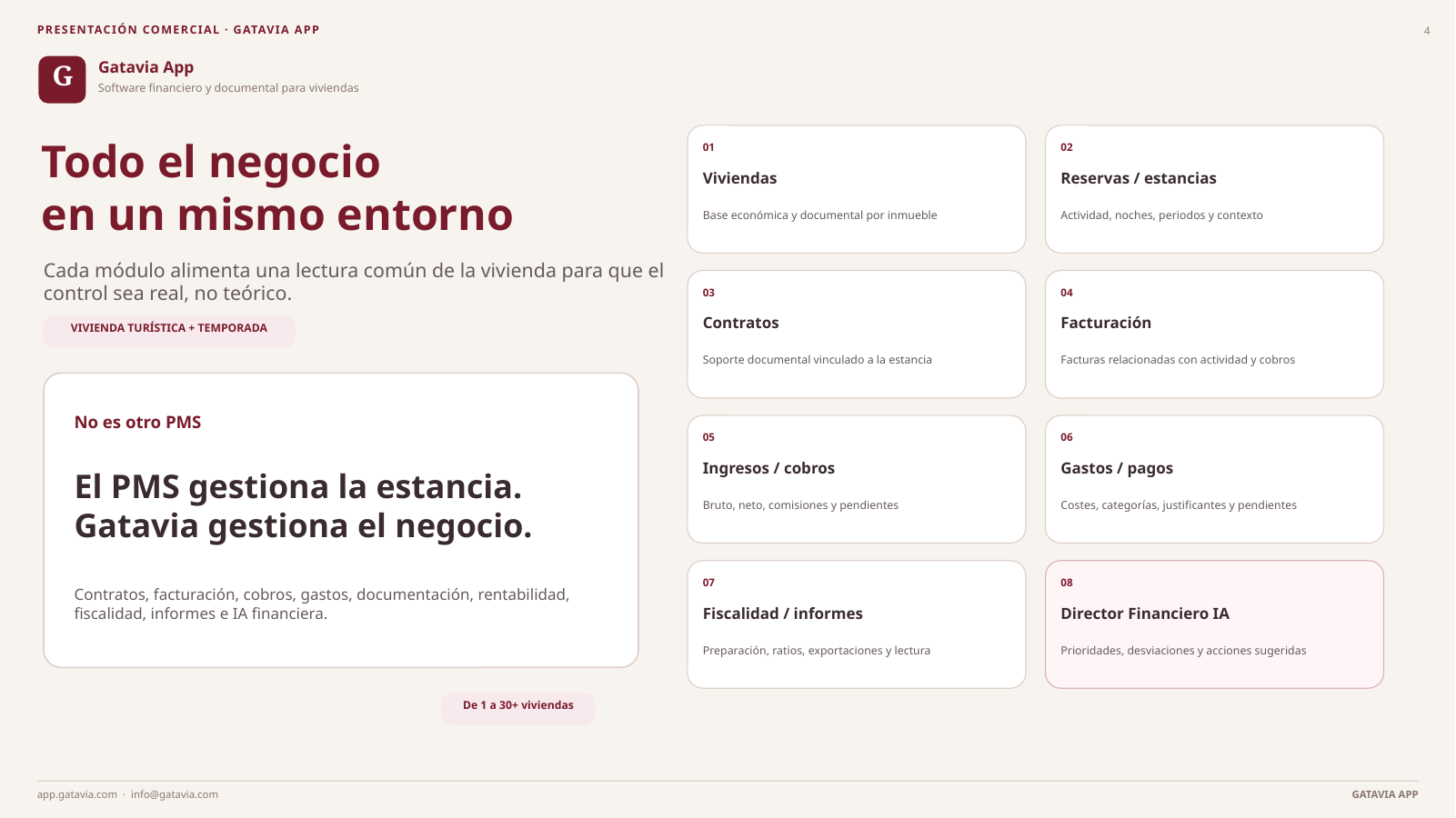
Task: Click number 03 on the Contratos card
Action: [x=708, y=293]
